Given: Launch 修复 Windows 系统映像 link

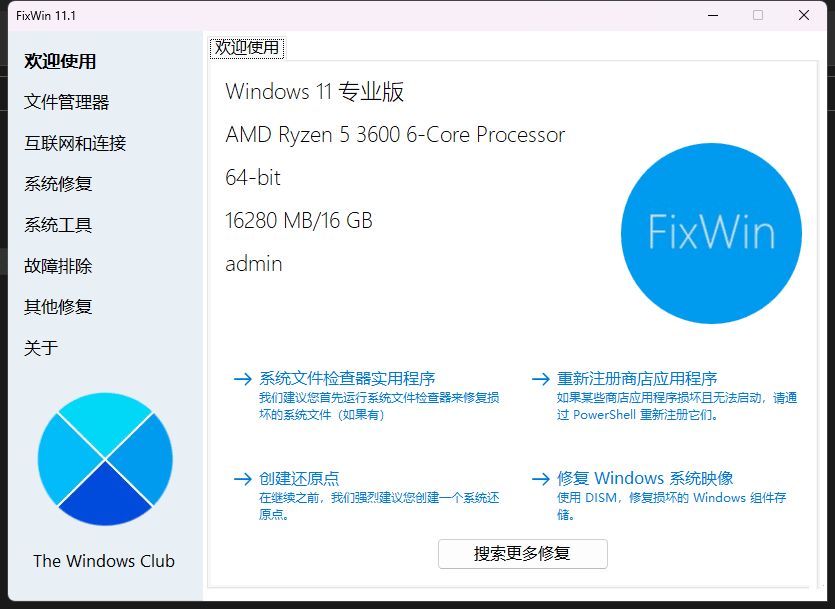Looking at the screenshot, I should click(x=645, y=478).
